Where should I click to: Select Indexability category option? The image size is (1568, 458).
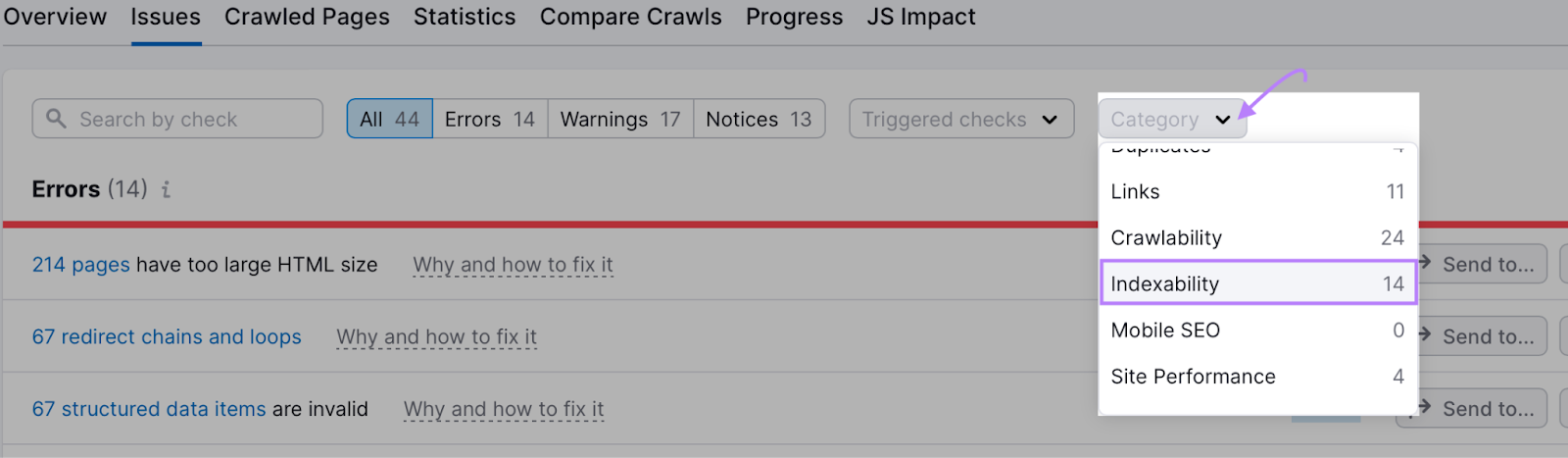click(x=1257, y=283)
